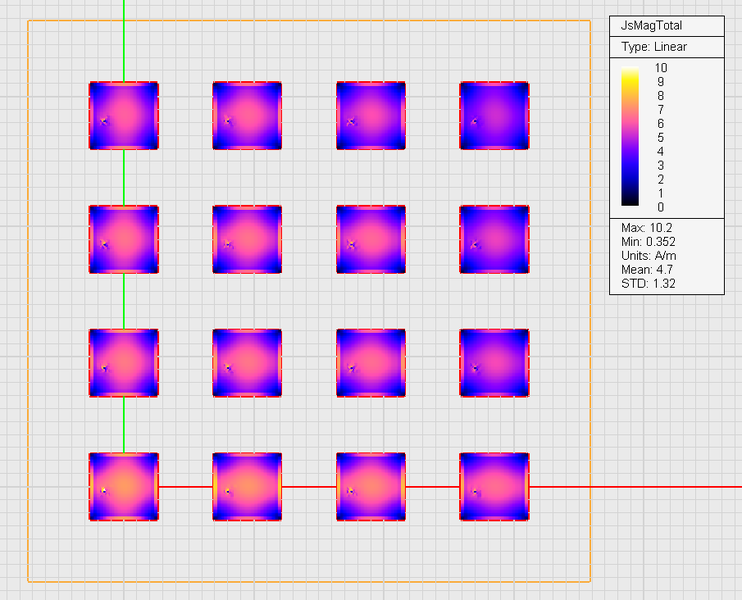Select the 'Type: Linear' legend label
Image resolution: width=742 pixels, height=600 pixels.
654,47
